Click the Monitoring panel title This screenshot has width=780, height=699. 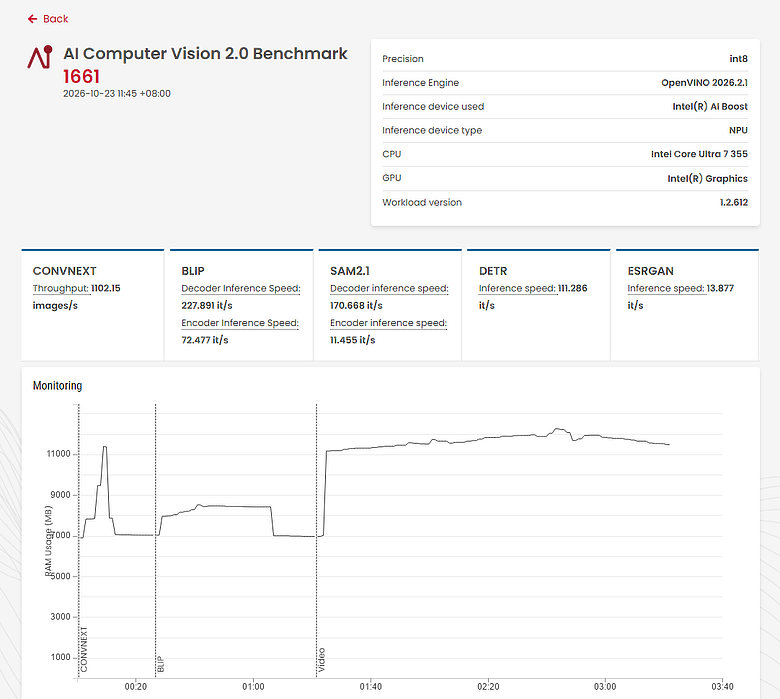[57, 386]
